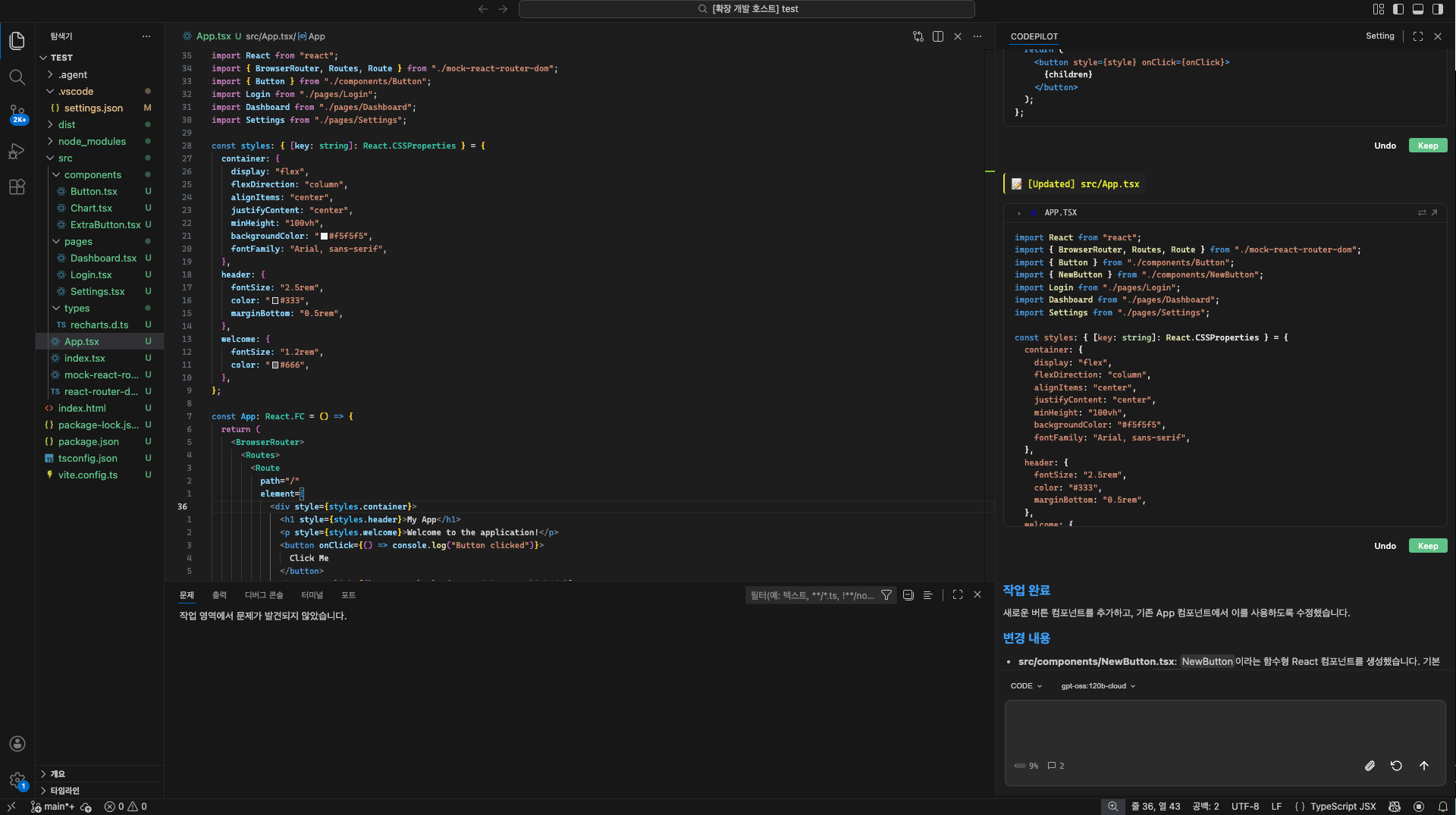Screen dimensions: 1456x815
Task: Open the Explorer view in activity bar
Action: [x=17, y=40]
